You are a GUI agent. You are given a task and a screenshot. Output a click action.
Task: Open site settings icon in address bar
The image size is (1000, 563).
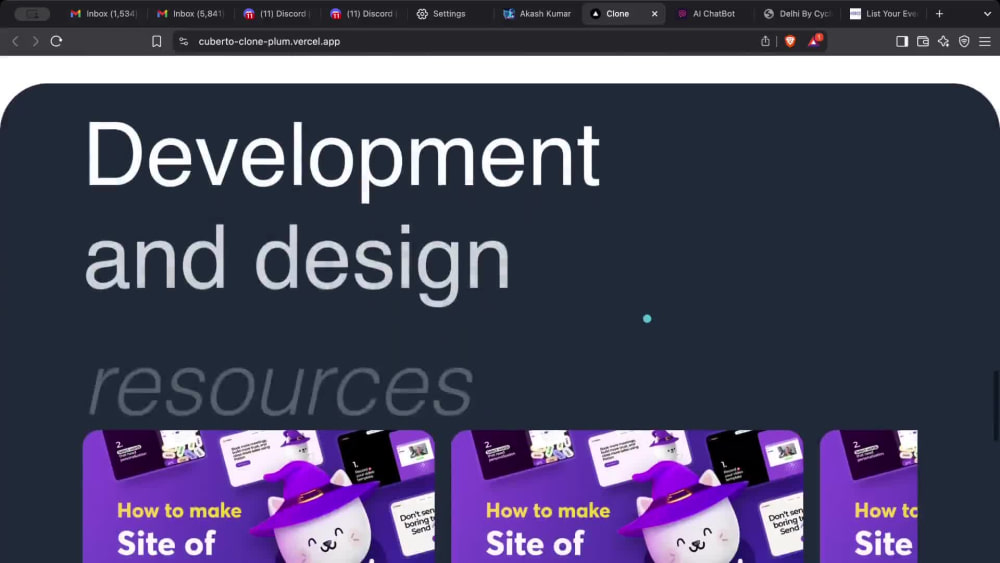click(184, 41)
